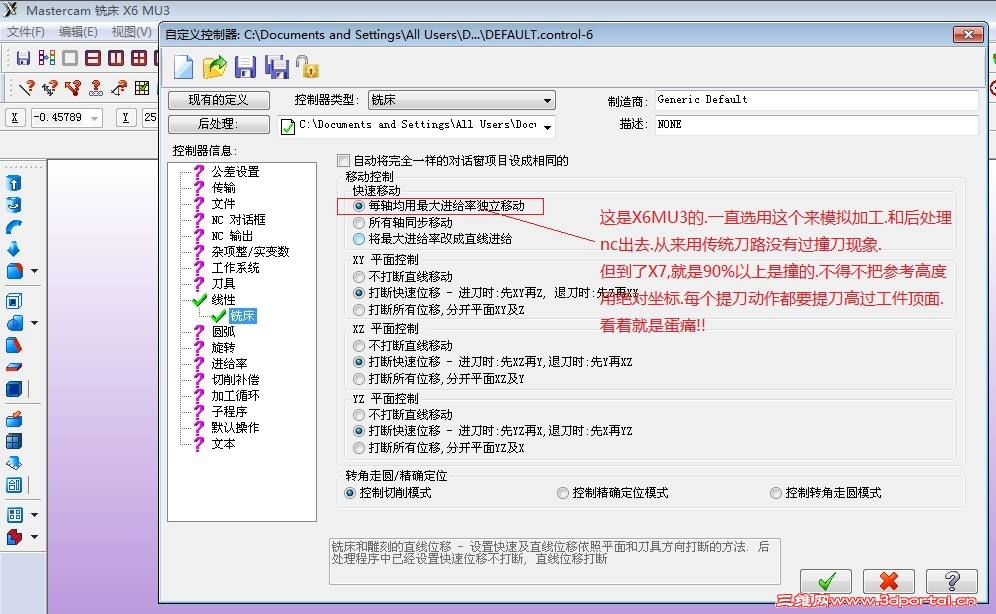Open help with the question mark button
This screenshot has height=614, width=996.
pos(952,581)
